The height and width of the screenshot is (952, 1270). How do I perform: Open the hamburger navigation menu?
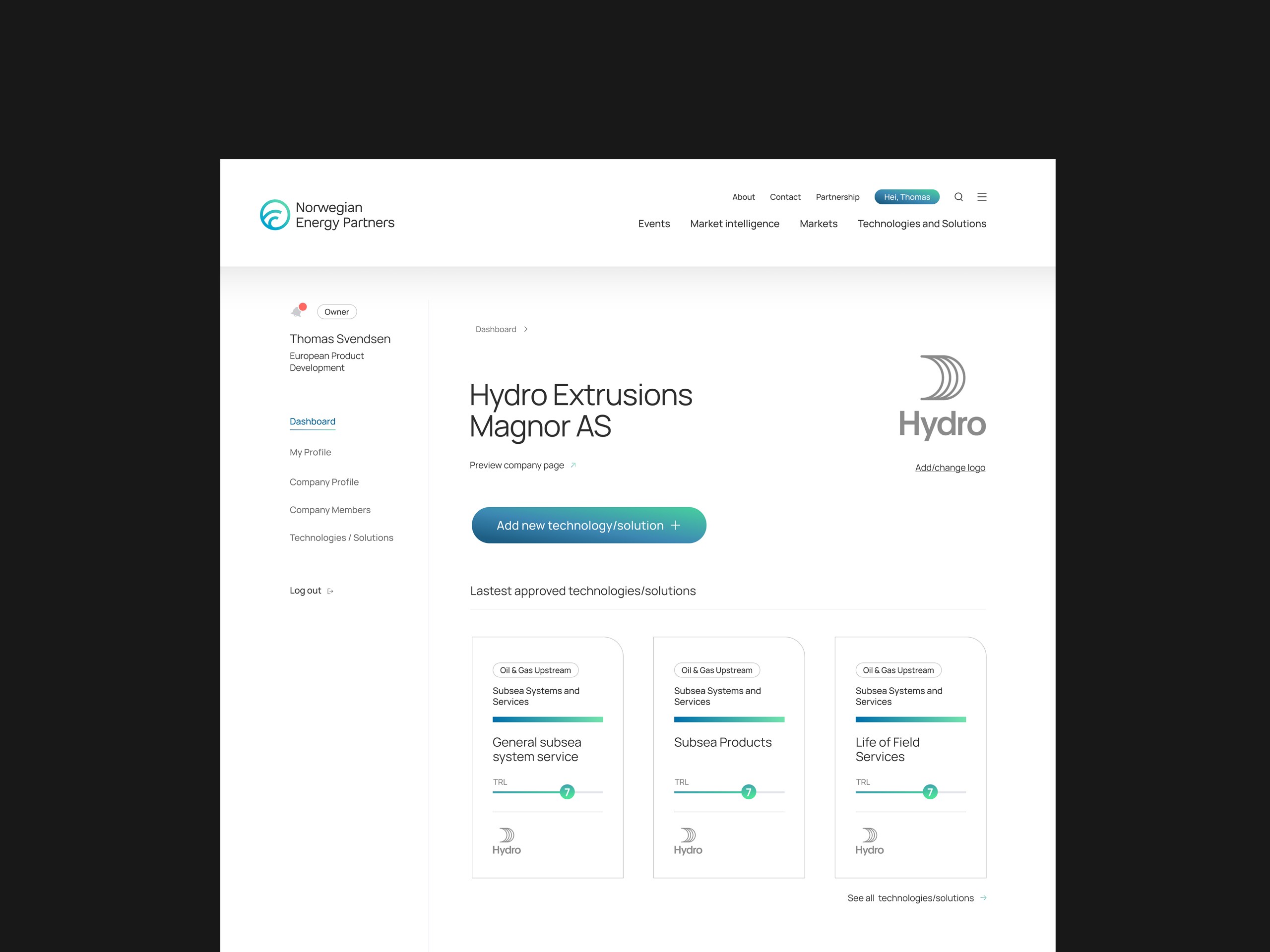coord(982,197)
